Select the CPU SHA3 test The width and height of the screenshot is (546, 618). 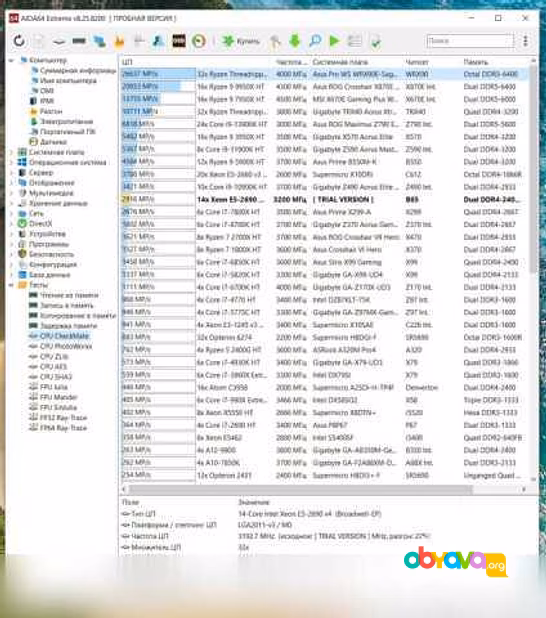(56, 377)
